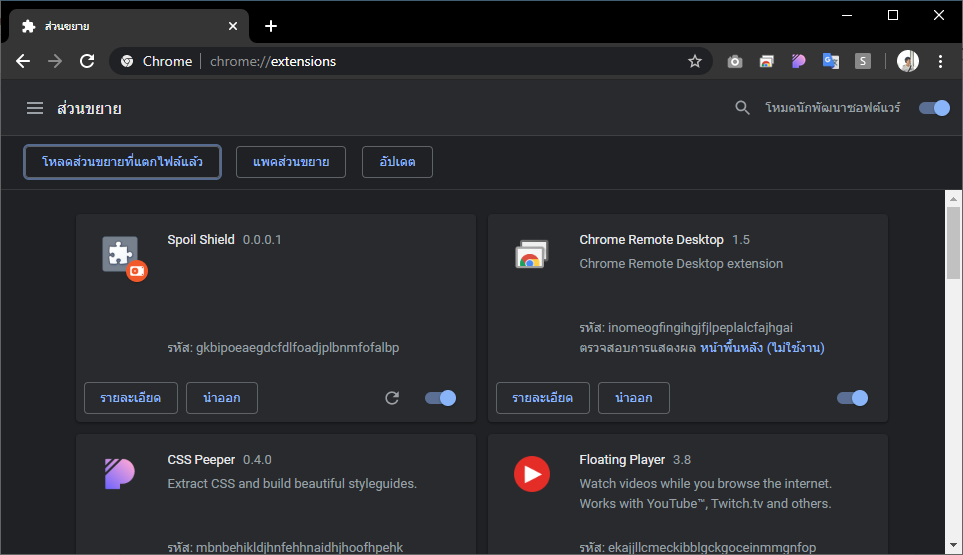Viewport: 963px width, 555px height.
Task: Open a new tab with plus icon
Action: pyautogui.click(x=271, y=26)
